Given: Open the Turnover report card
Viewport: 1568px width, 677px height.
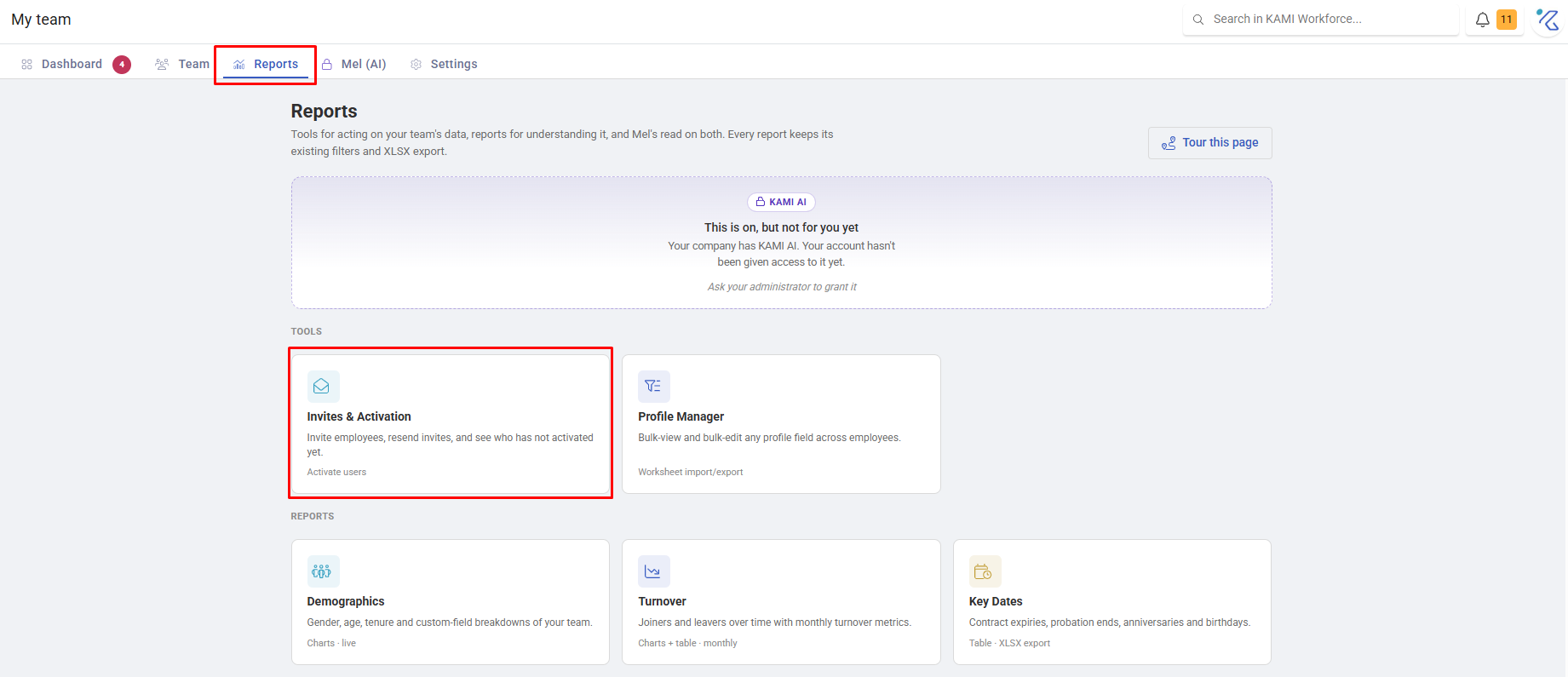Looking at the screenshot, I should tap(781, 602).
